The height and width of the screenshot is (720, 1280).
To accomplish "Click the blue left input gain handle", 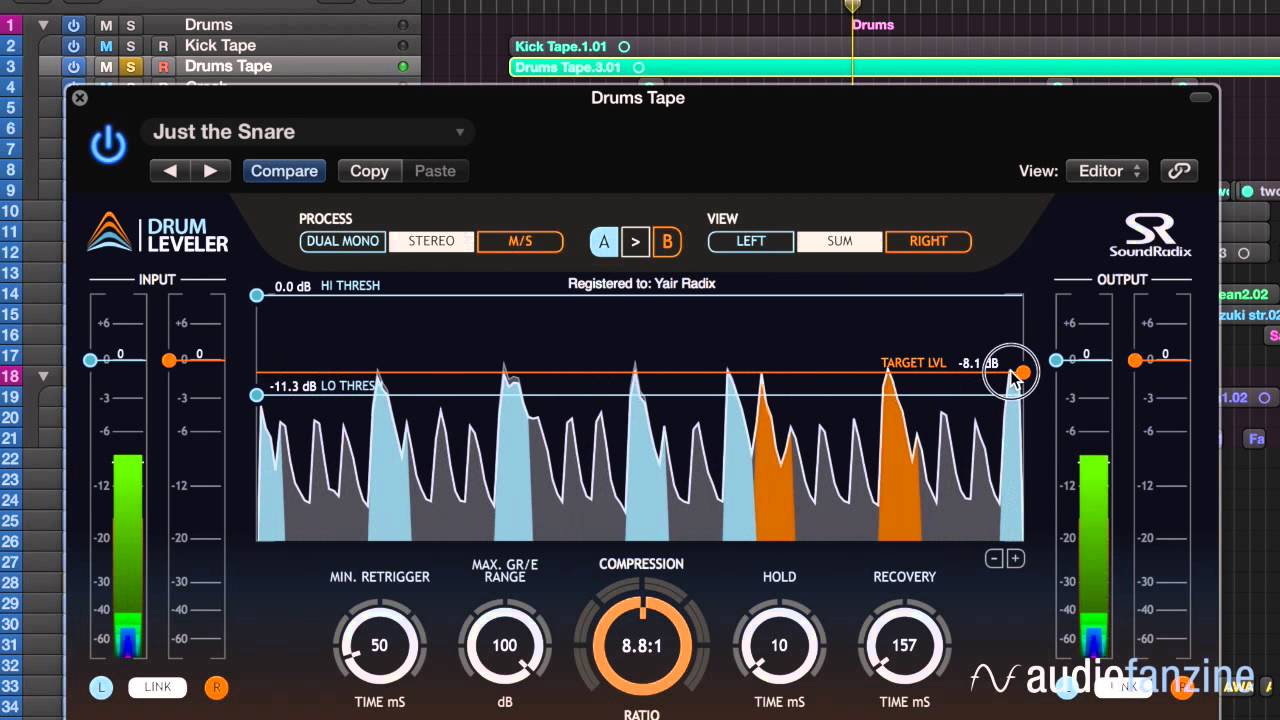I will pos(90,360).
